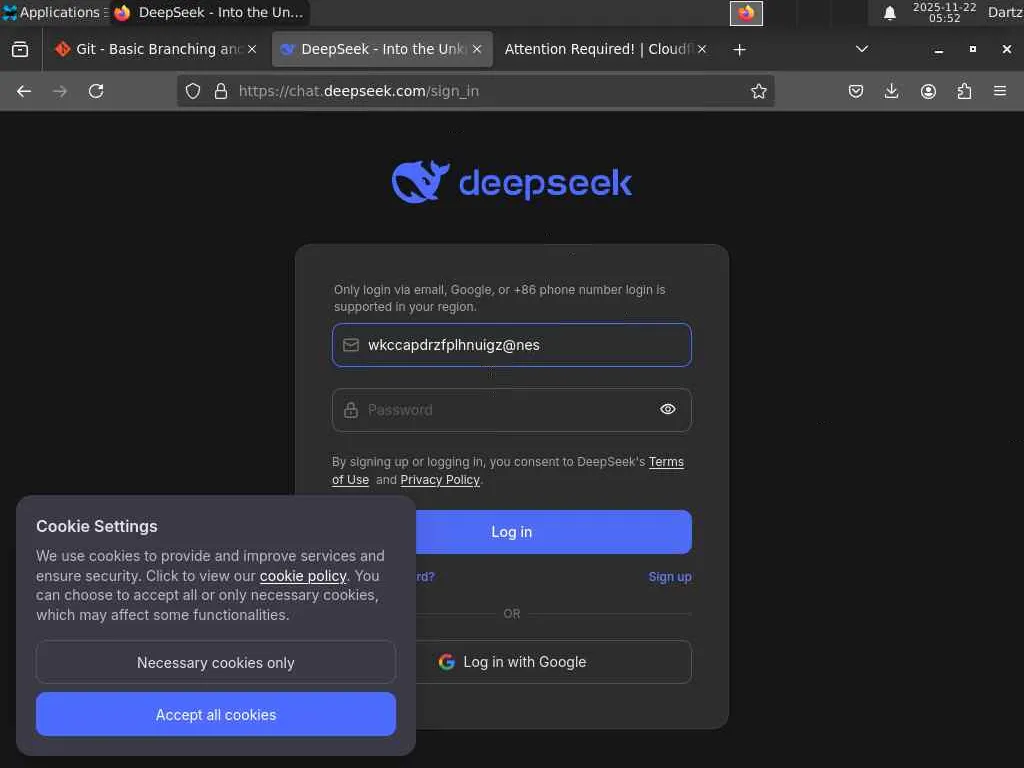Switch to DeepSeek - Into the Unknown tab
Image resolution: width=1024 pixels, height=768 pixels.
point(382,49)
